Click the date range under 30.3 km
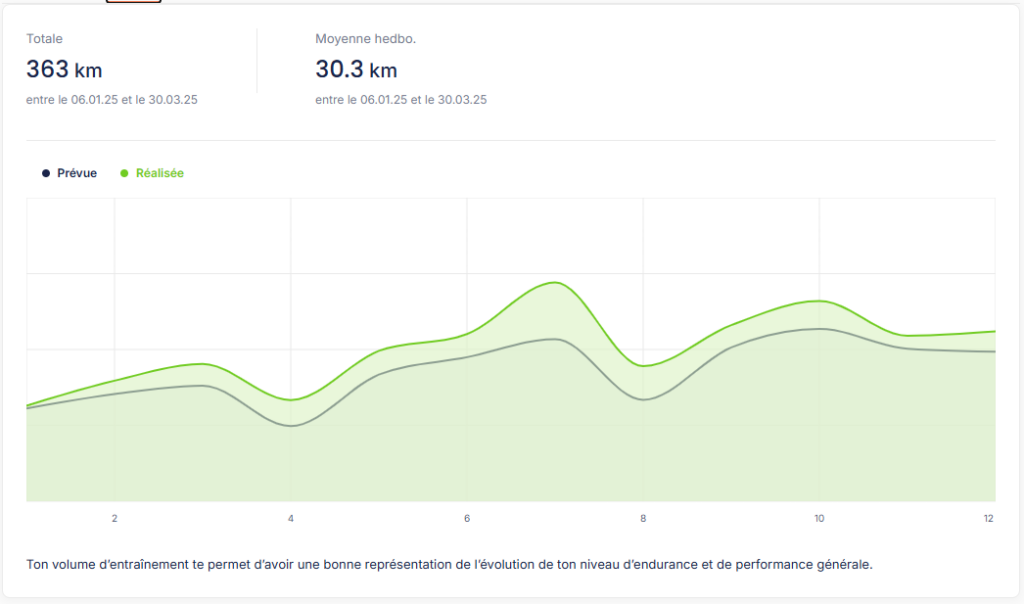This screenshot has width=1024, height=604. 400,100
